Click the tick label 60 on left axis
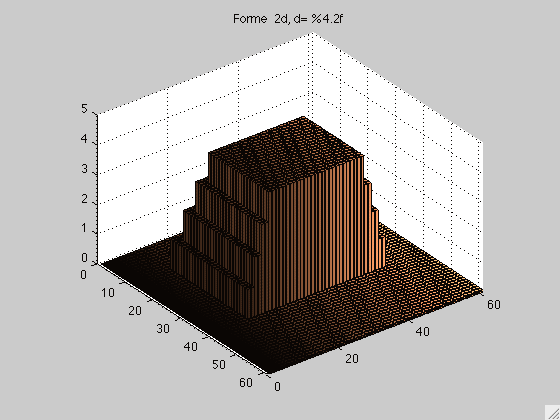This screenshot has width=560, height=420. point(246,382)
